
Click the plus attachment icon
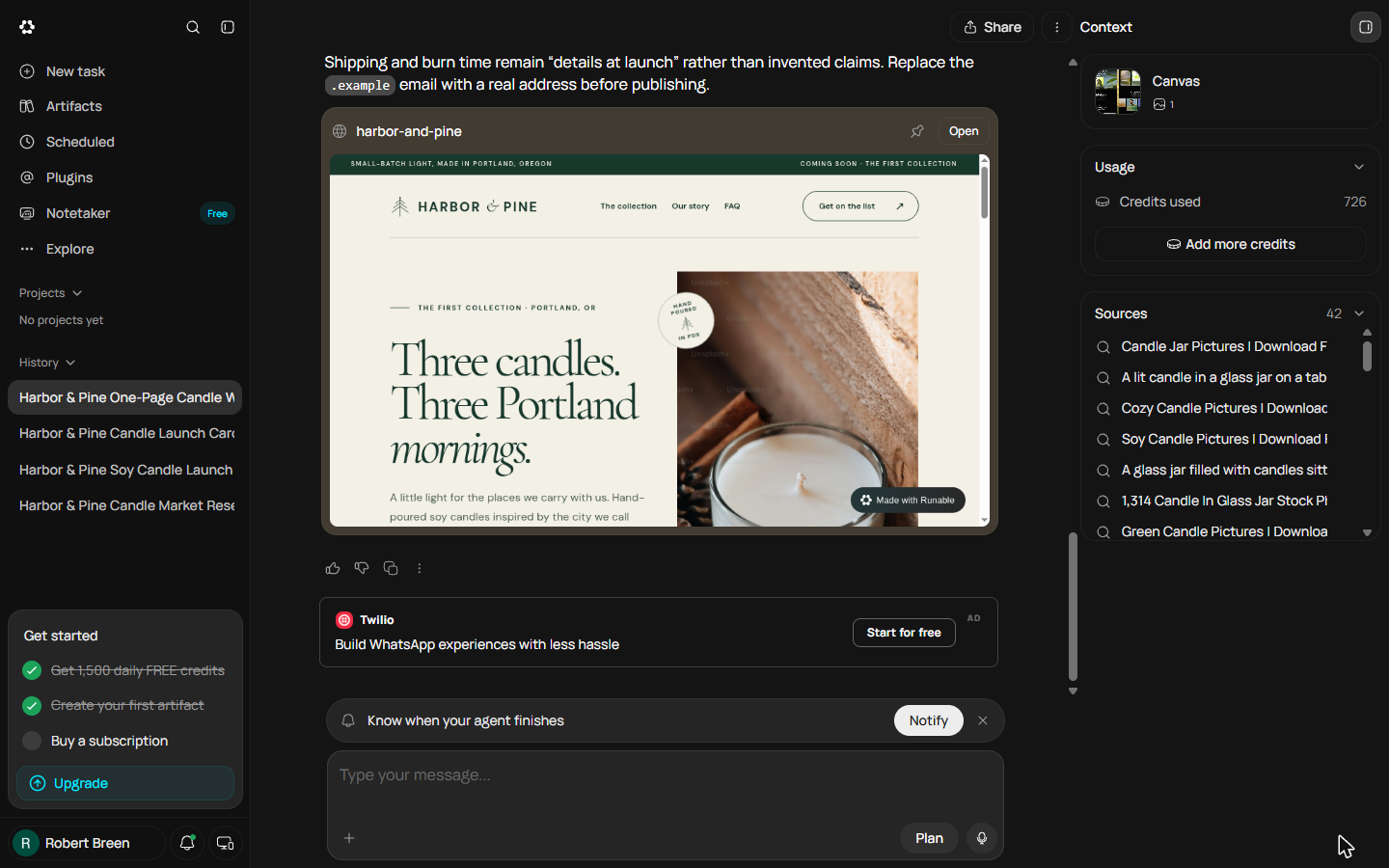point(349,838)
